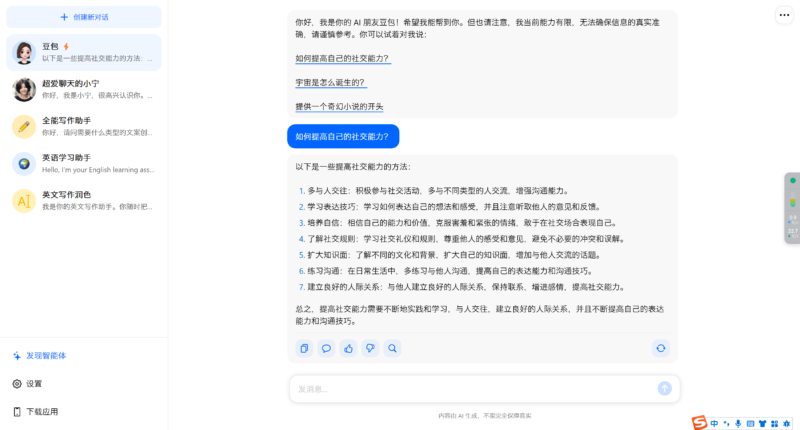Image resolution: width=800 pixels, height=430 pixels.
Task: Click the punctuation toggle on Sogou bar
Action: point(727,423)
